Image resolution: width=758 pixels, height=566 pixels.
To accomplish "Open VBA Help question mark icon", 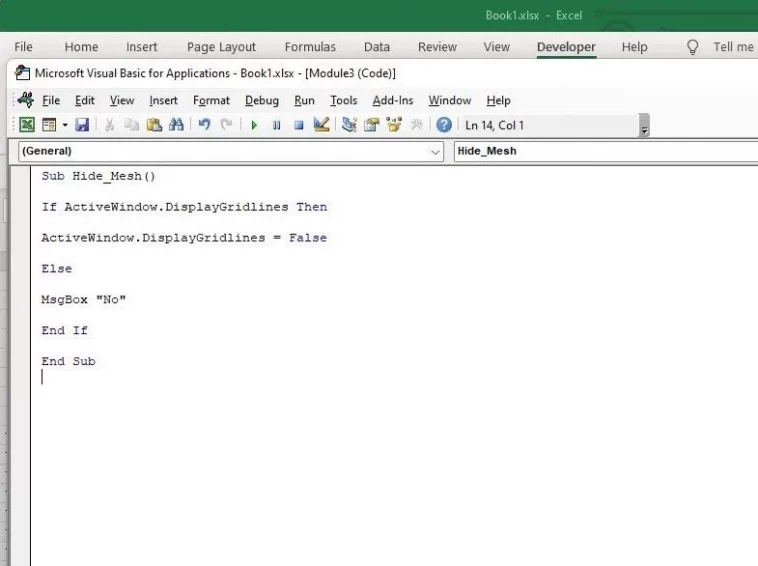I will 444,125.
